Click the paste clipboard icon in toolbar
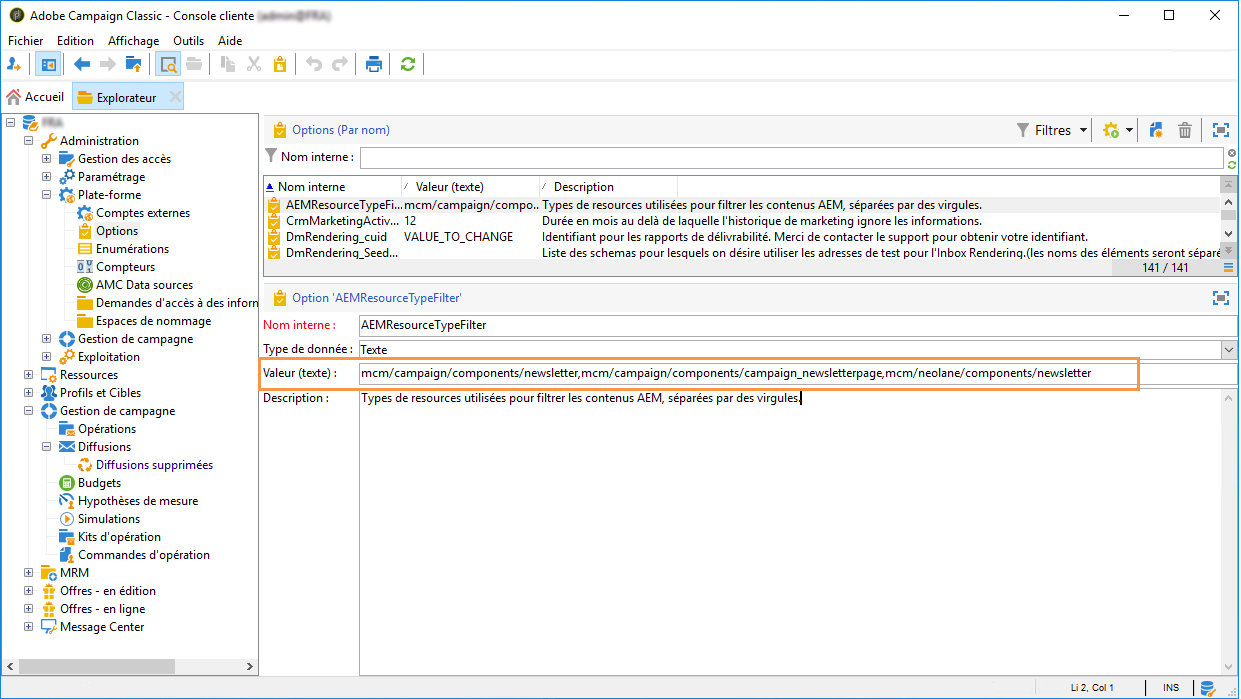1241x699 pixels. (x=280, y=64)
